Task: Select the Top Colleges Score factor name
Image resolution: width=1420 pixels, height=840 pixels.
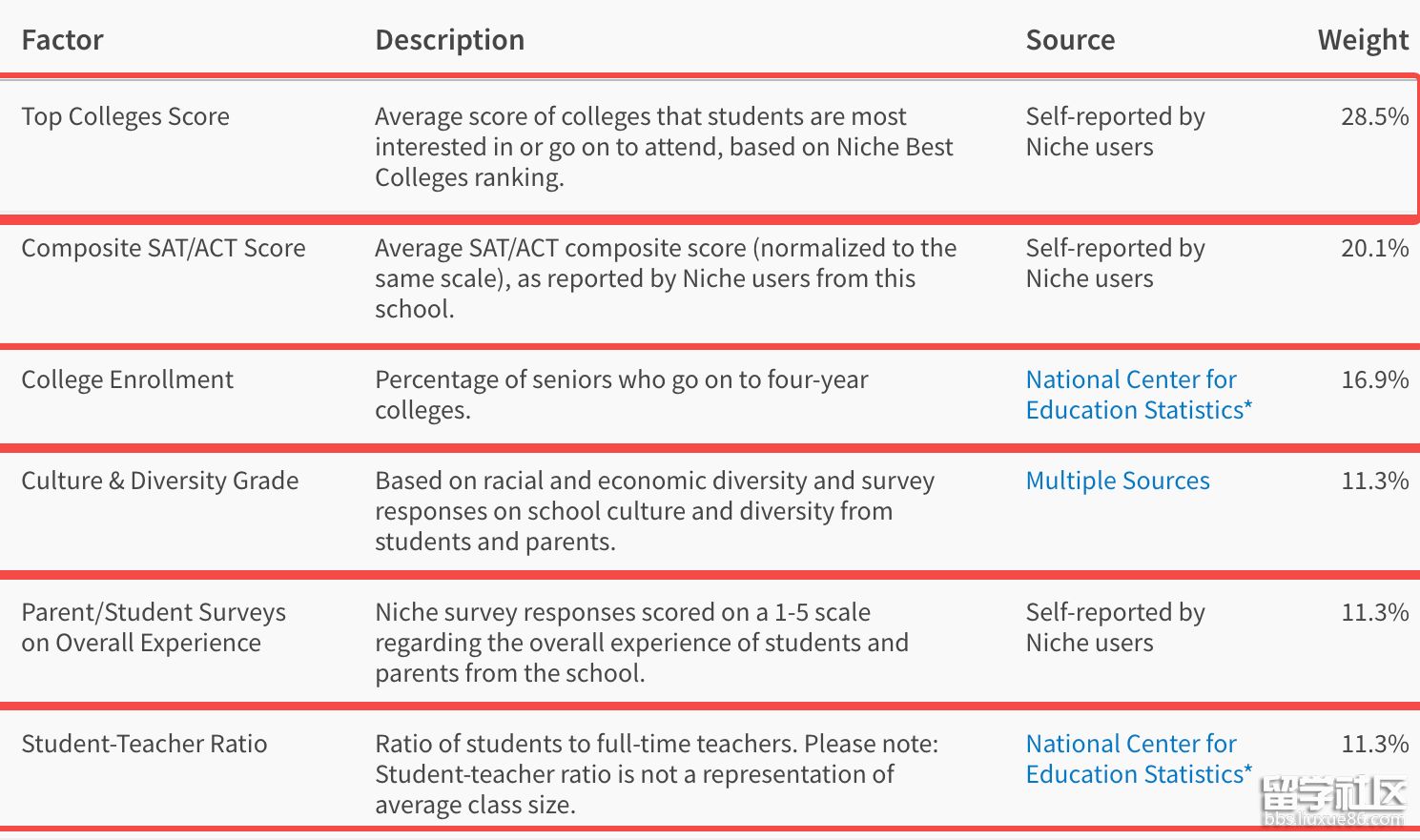Action: click(125, 116)
